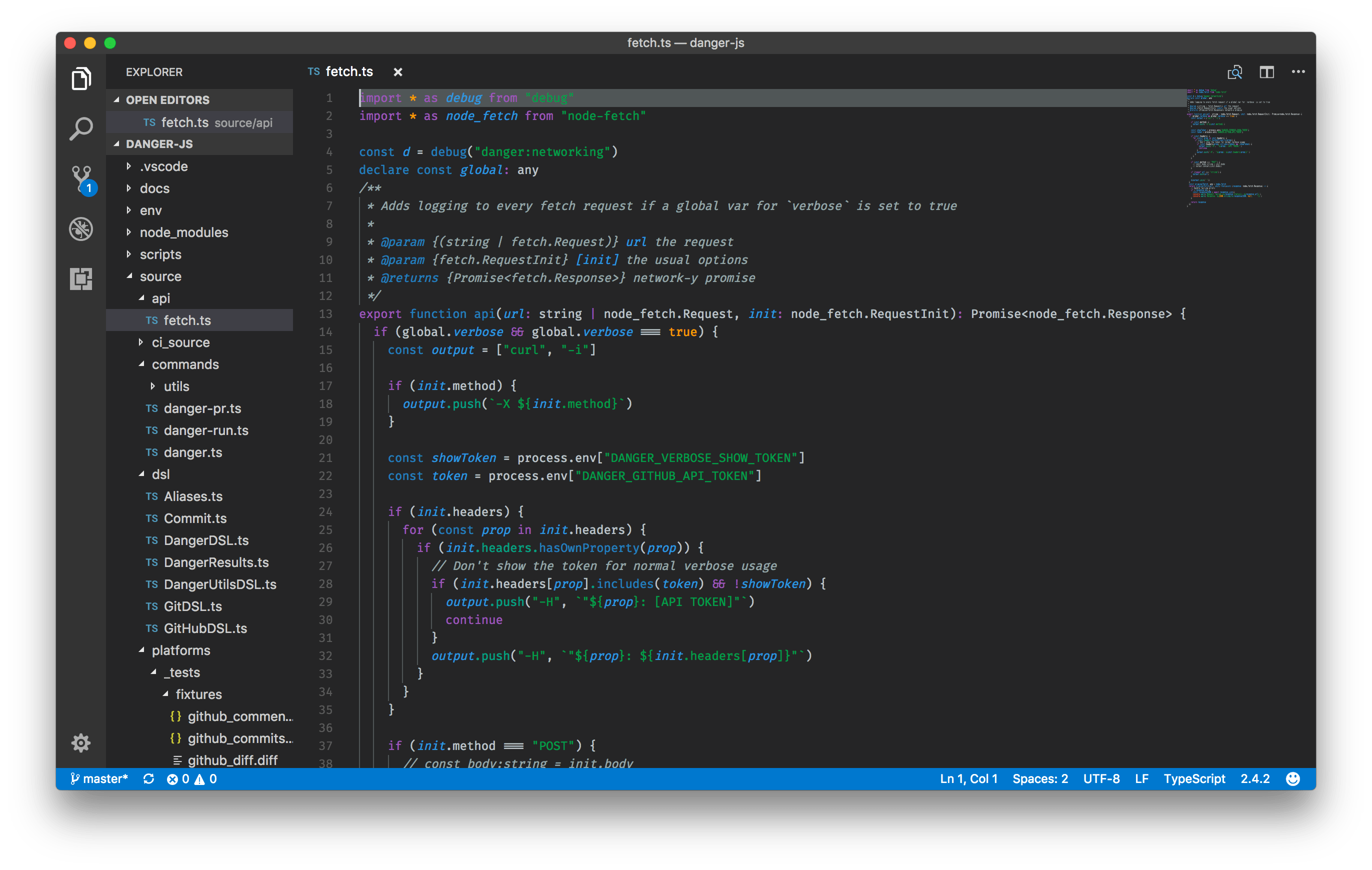This screenshot has width=1372, height=870.
Task: Change indentation via Spaces: 2
Action: coord(1040,778)
